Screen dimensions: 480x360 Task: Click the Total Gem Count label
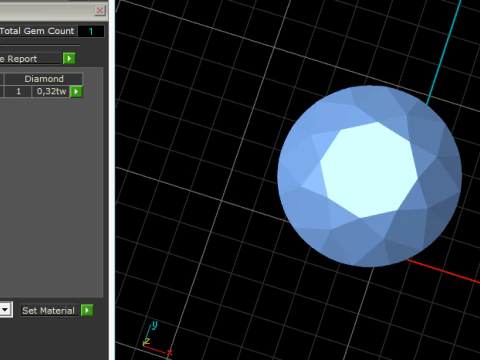click(x=37, y=31)
